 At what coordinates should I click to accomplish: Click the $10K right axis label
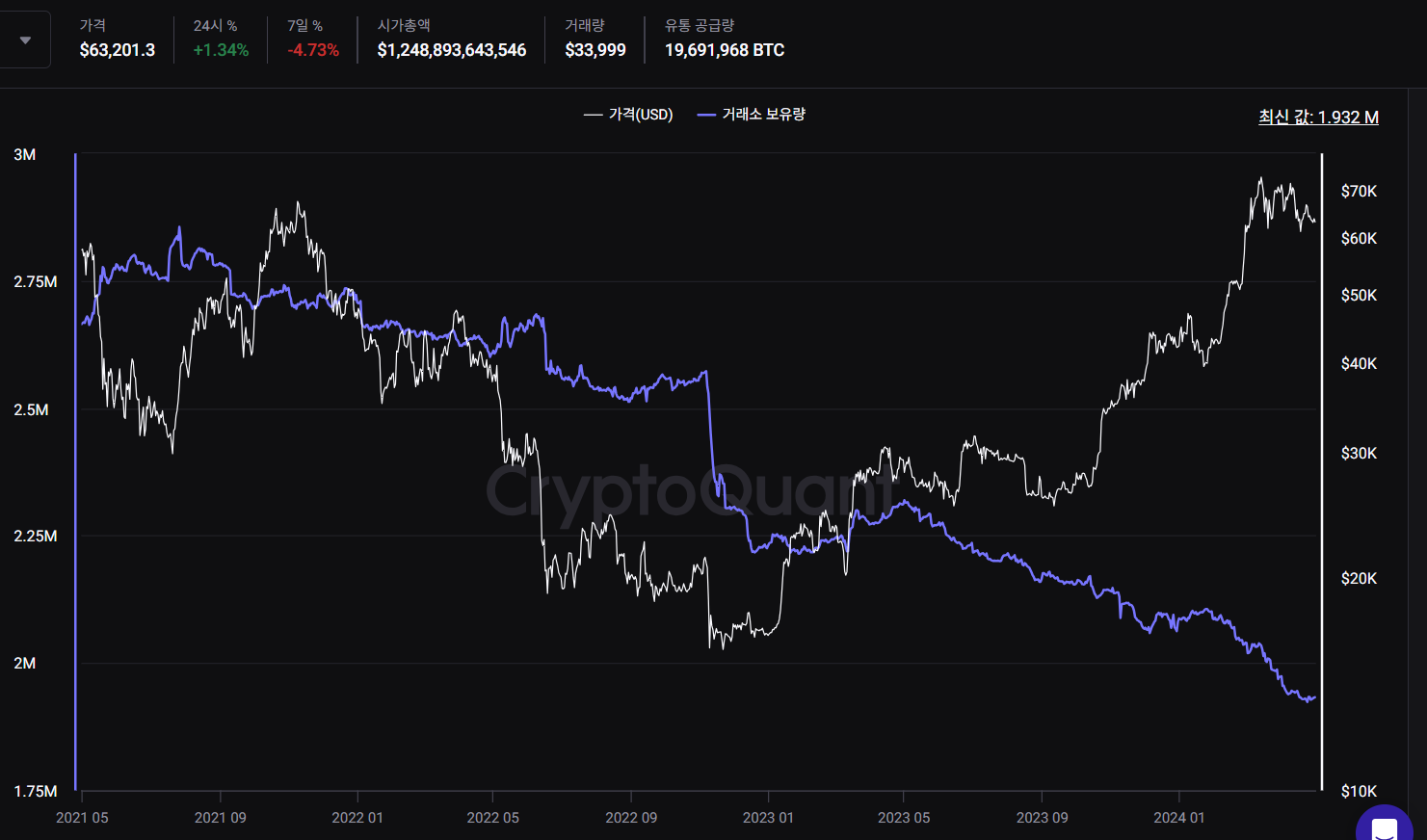click(x=1359, y=792)
